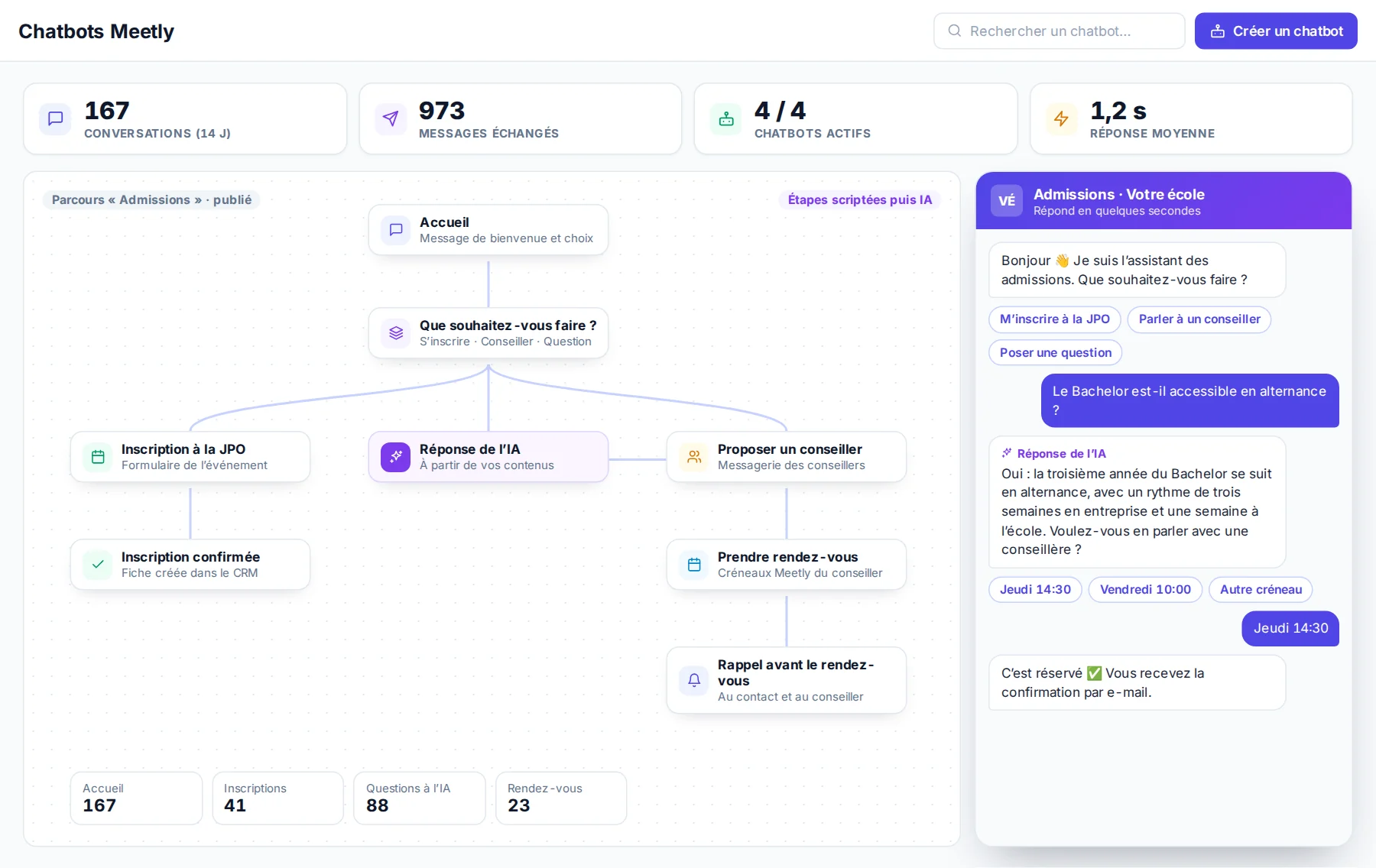Click the people icon on Proposer un conseiller
The height and width of the screenshot is (868, 1376).
coord(694,457)
